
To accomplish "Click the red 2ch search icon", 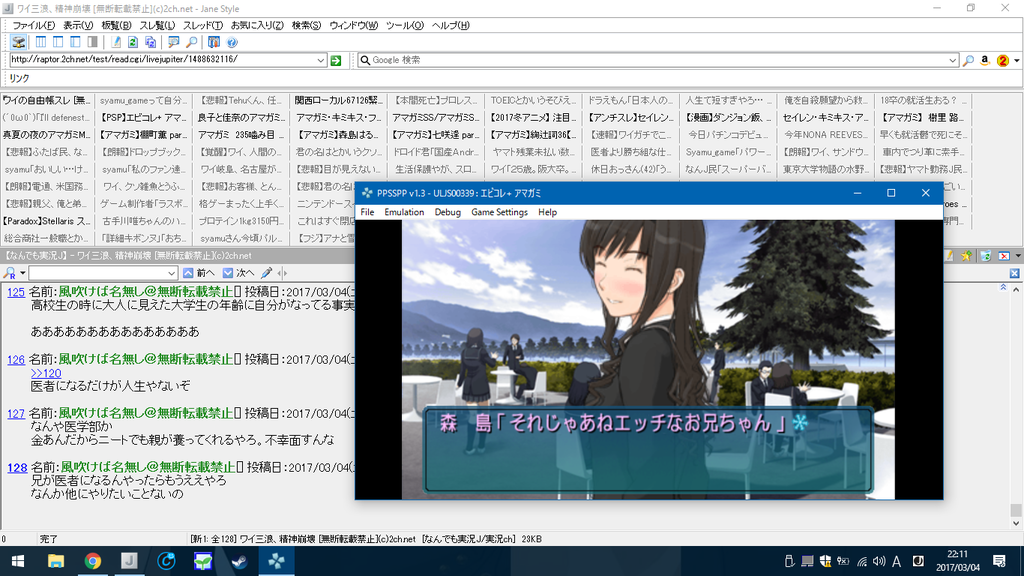I will (x=1002, y=60).
